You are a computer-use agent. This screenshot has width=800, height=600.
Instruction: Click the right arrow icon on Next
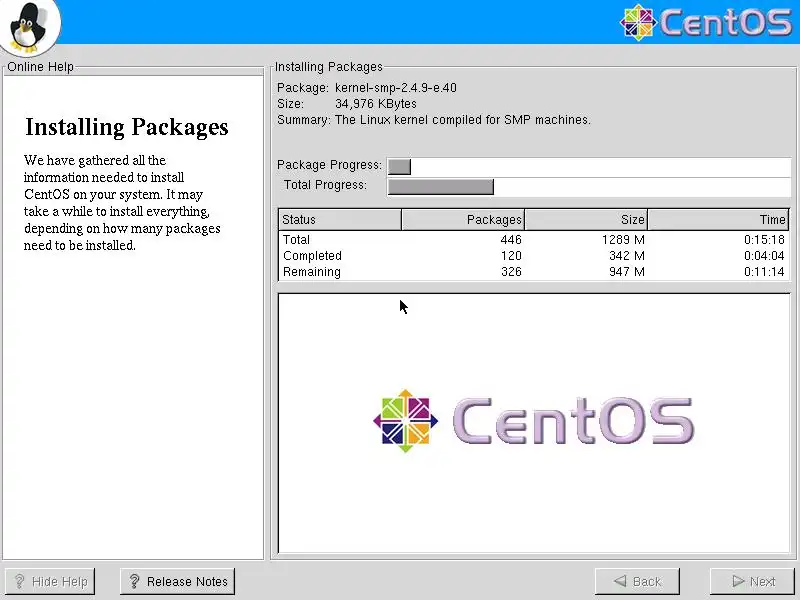coord(738,581)
